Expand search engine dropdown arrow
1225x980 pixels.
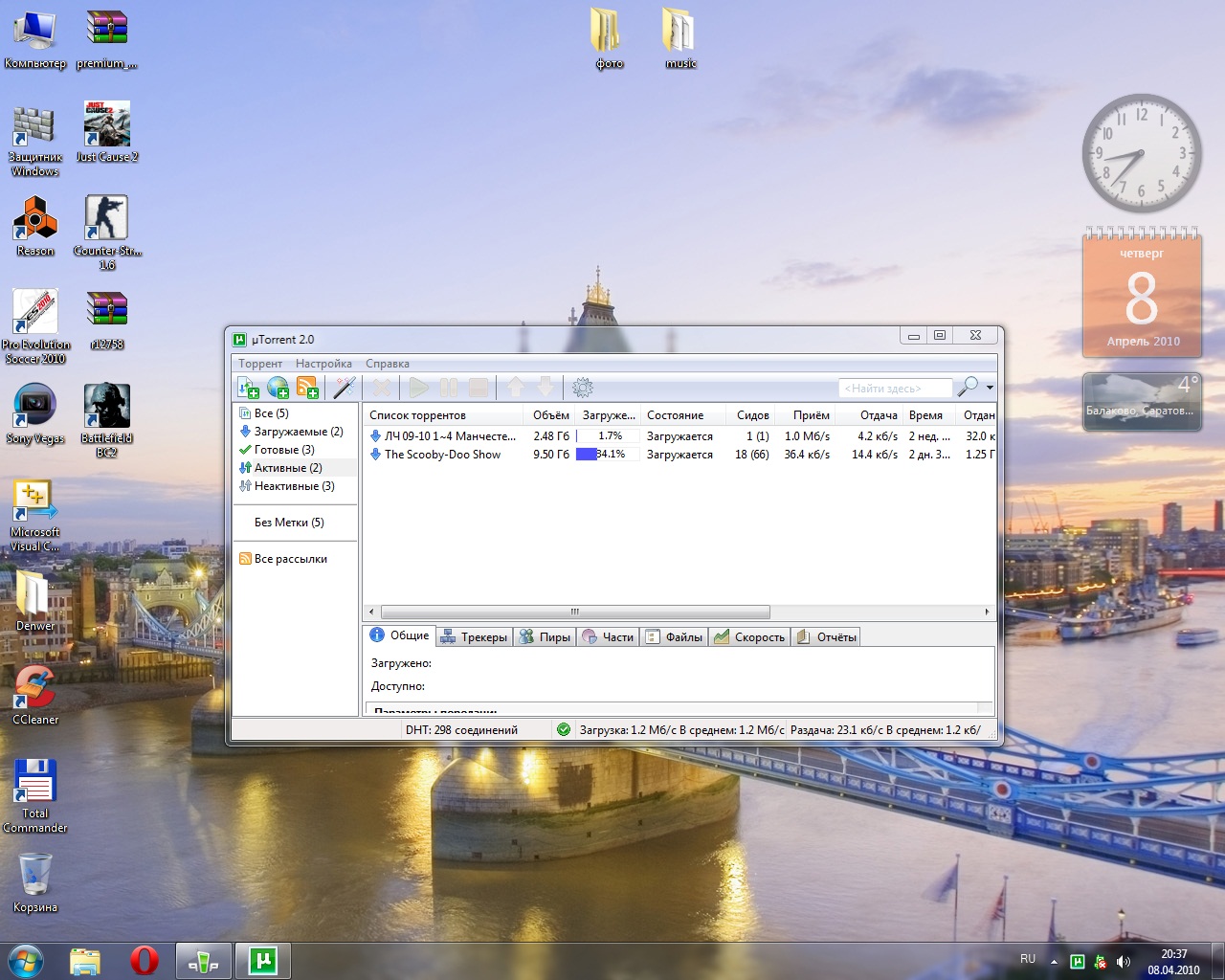[x=990, y=388]
